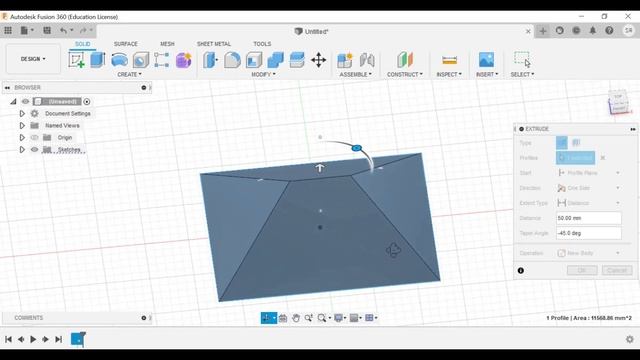Open the Direction One Side dropdown
Screen dimensions: 640x360
coord(589,188)
